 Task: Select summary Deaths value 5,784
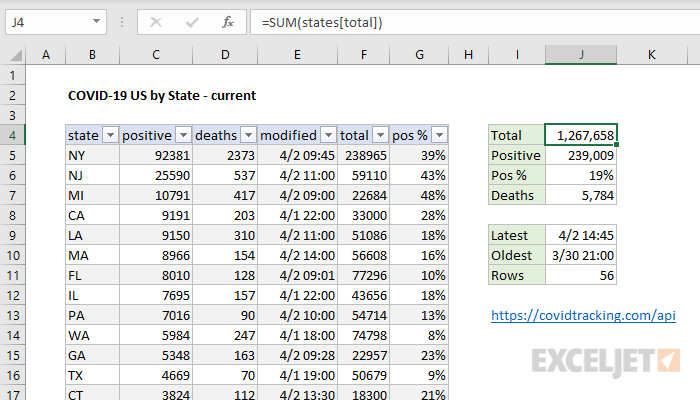pos(581,196)
